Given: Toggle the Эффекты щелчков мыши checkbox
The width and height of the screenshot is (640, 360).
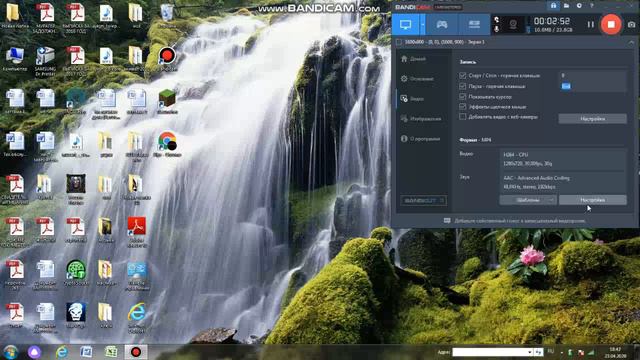Looking at the screenshot, I should pyautogui.click(x=462, y=107).
